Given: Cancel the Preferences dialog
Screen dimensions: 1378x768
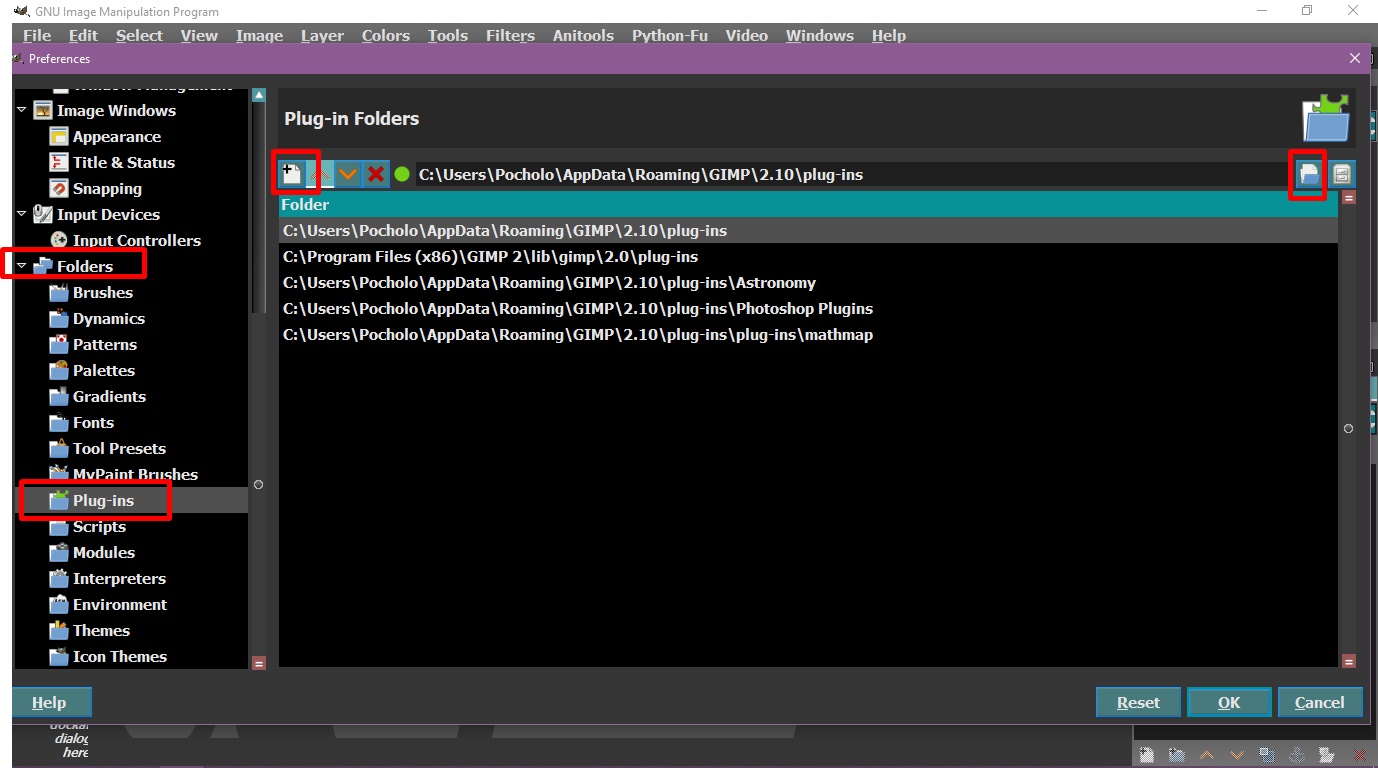Looking at the screenshot, I should tap(1319, 702).
